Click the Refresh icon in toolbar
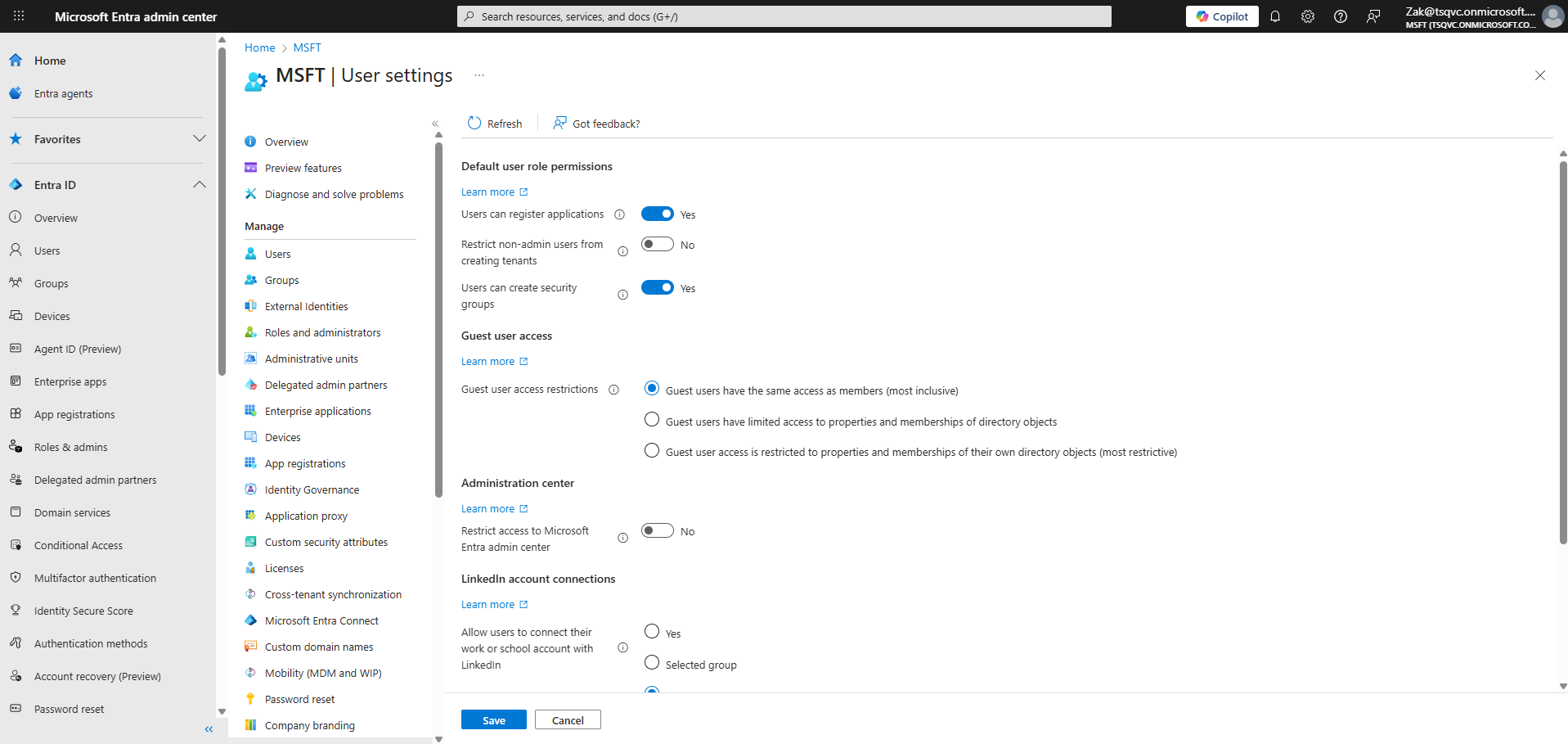 (x=474, y=124)
